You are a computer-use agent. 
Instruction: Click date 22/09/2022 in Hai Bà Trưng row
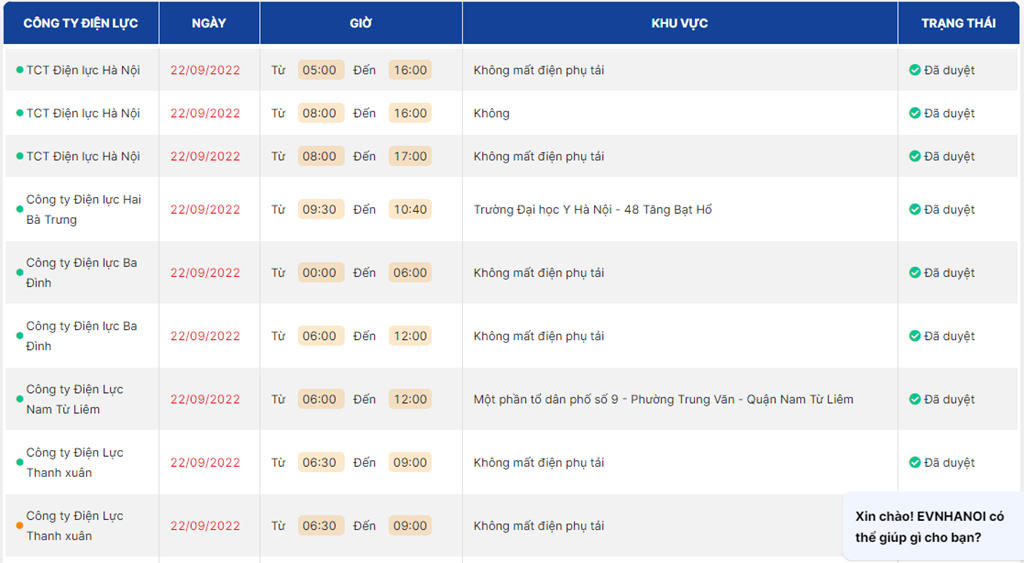(x=205, y=210)
